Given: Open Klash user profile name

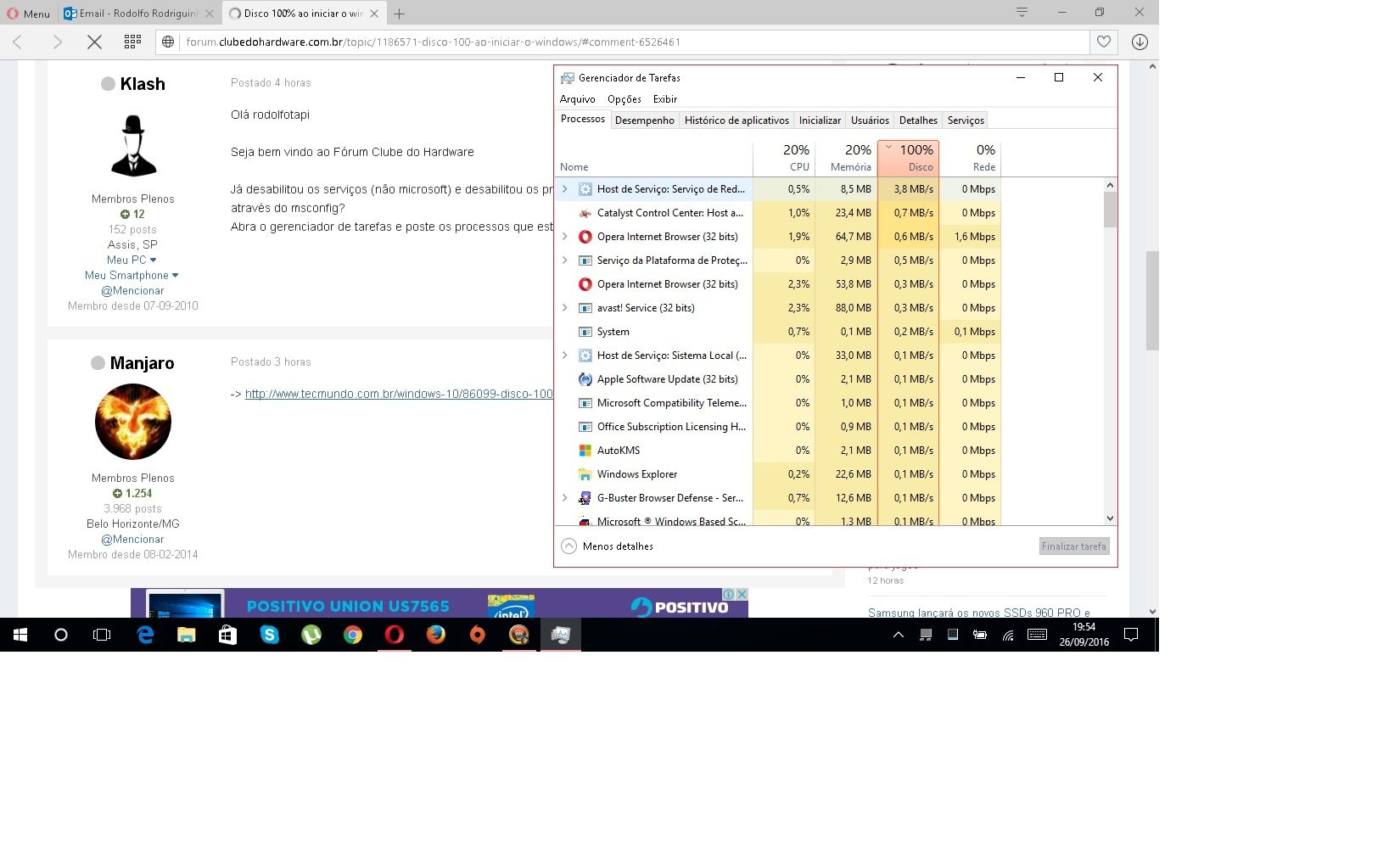Looking at the screenshot, I should click(143, 84).
